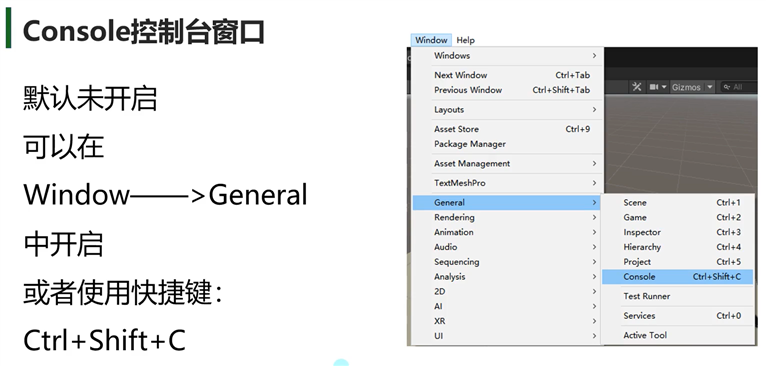Screen dimensions: 766x366
Task: Toggle the Gizmos button
Action: 686,87
